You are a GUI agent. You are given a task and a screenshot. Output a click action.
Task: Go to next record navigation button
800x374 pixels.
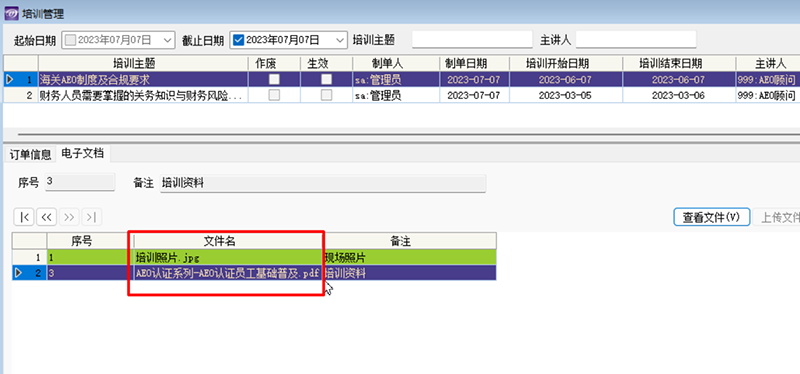[69, 217]
